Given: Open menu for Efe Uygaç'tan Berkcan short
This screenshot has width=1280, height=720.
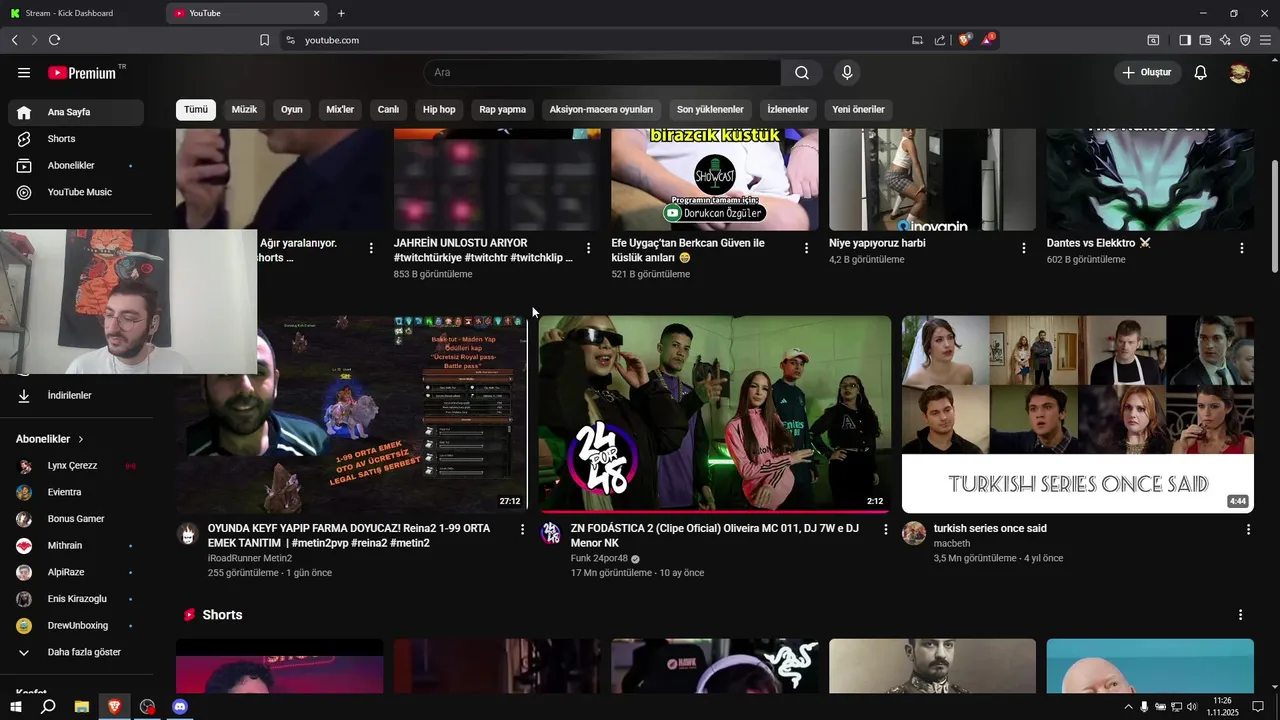Looking at the screenshot, I should (806, 248).
